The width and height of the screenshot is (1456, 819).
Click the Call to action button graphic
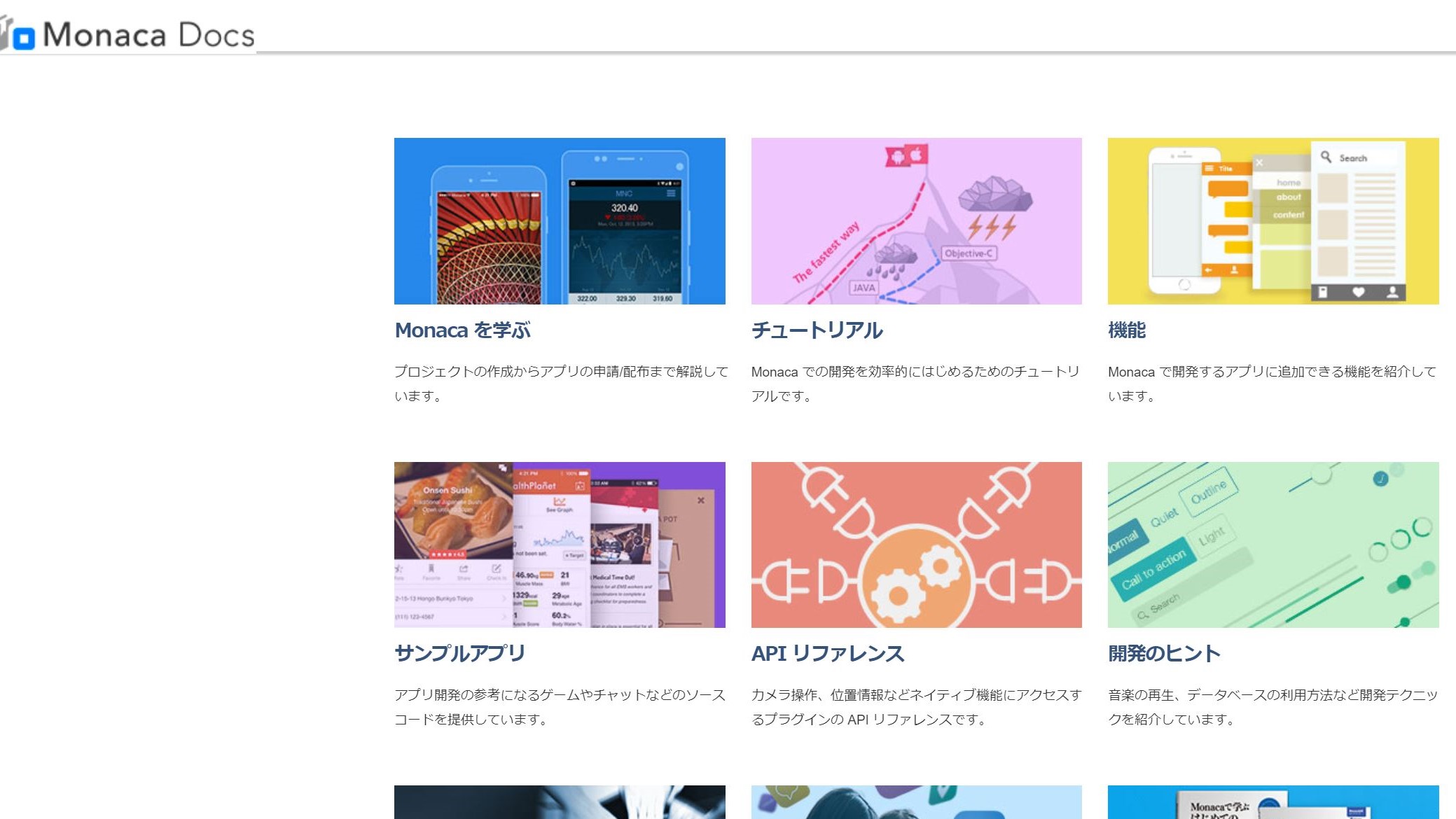coord(1153,569)
